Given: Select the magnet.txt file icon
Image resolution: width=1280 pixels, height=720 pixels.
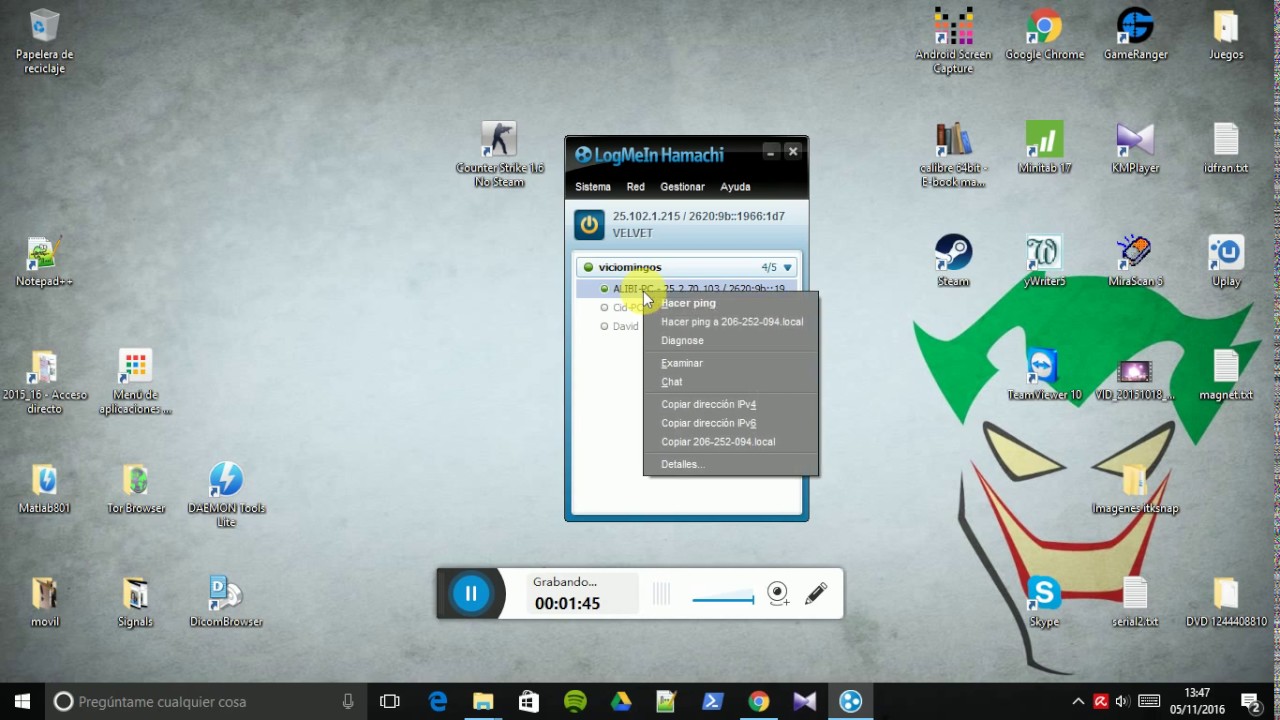Looking at the screenshot, I should coord(1226,375).
